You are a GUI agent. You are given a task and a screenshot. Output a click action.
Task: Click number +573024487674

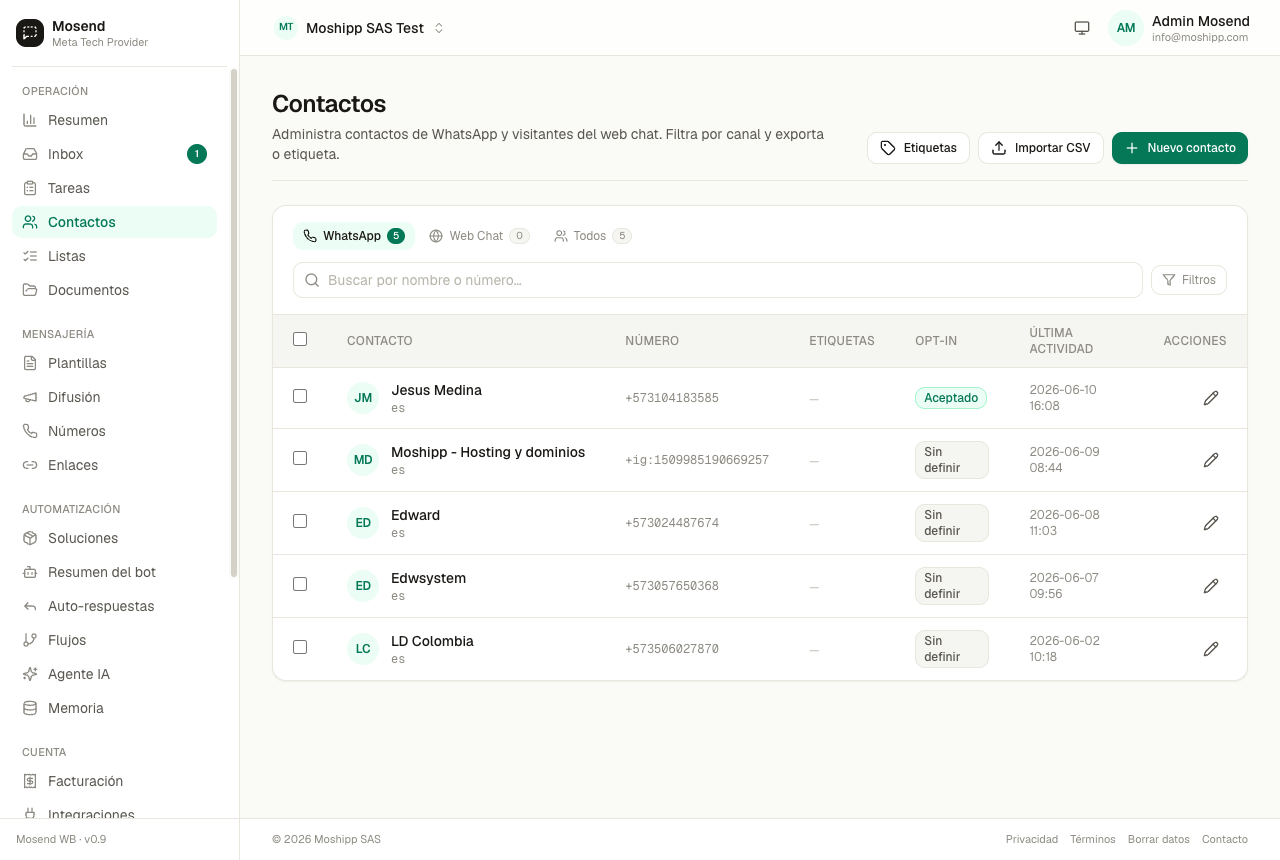point(672,523)
